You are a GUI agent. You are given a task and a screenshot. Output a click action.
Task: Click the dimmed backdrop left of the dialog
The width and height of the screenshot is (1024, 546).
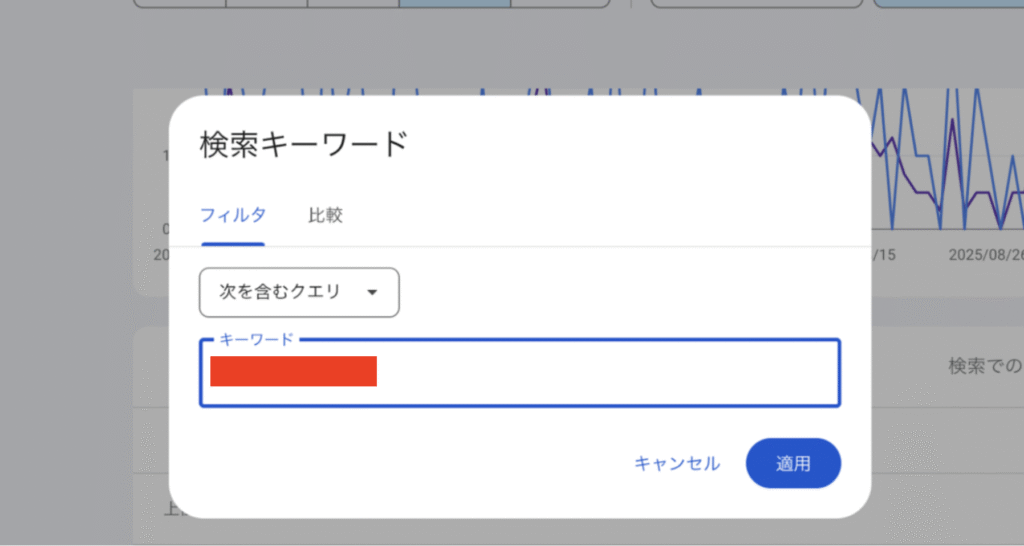70,300
